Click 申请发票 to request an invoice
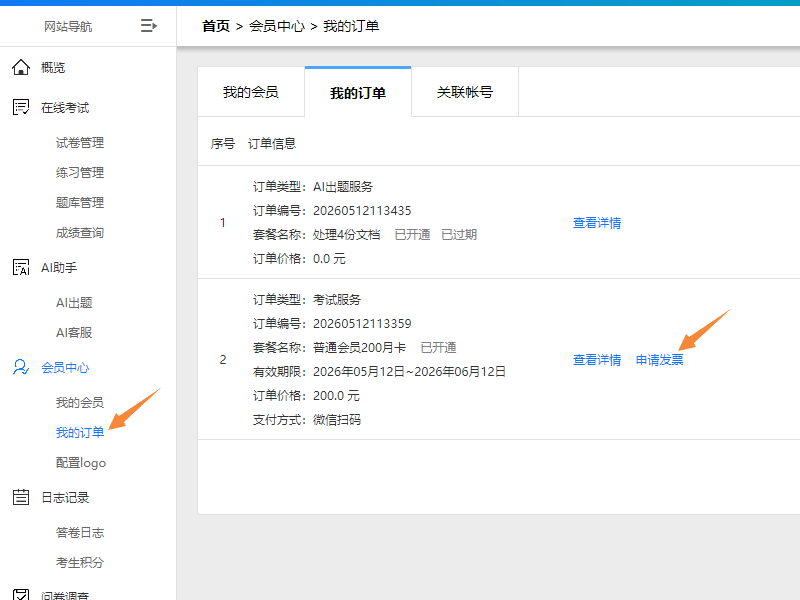Image resolution: width=800 pixels, height=600 pixels. click(x=659, y=360)
